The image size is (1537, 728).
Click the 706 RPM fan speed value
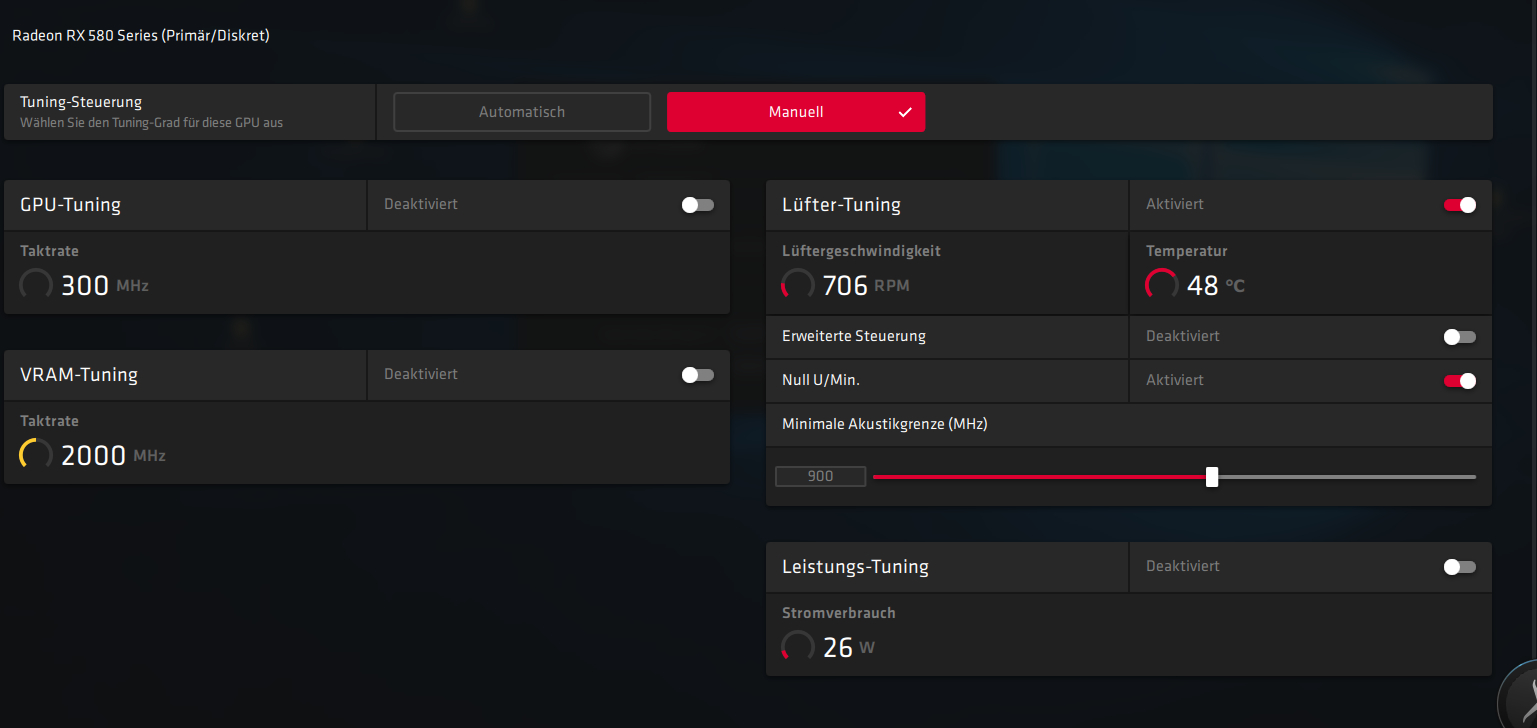(866, 286)
